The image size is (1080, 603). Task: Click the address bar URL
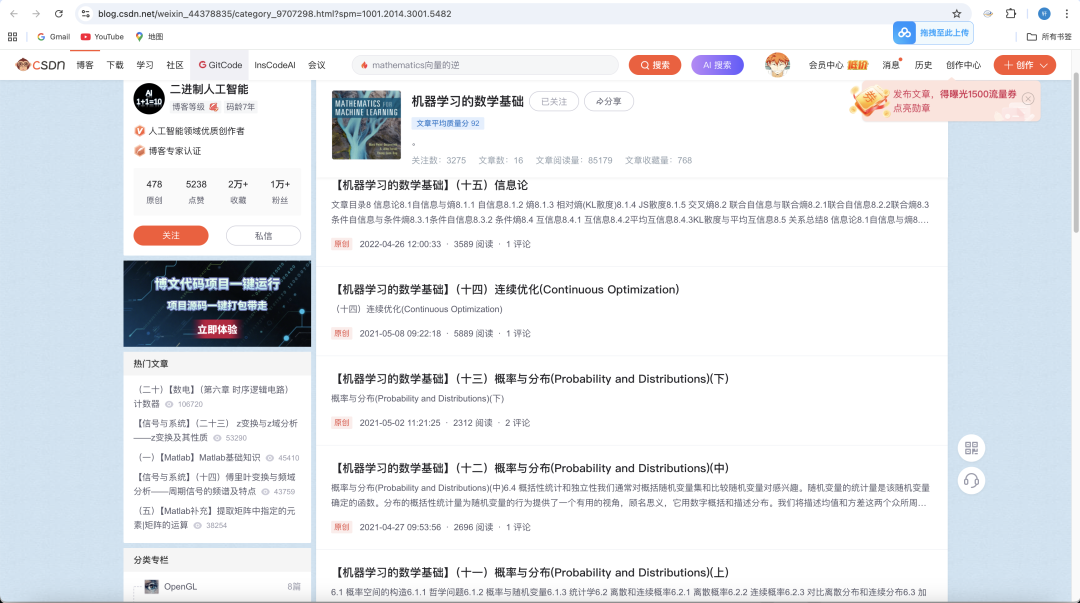click(x=274, y=14)
